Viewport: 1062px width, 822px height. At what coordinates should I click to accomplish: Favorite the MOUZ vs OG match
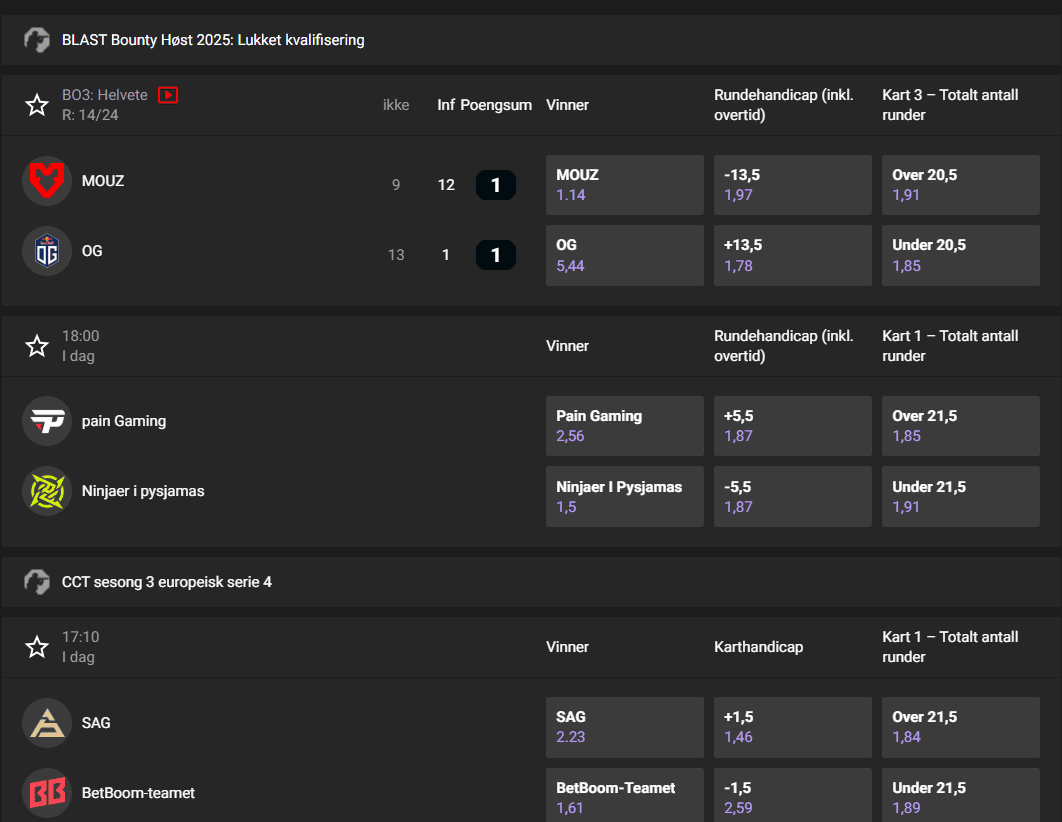37,104
